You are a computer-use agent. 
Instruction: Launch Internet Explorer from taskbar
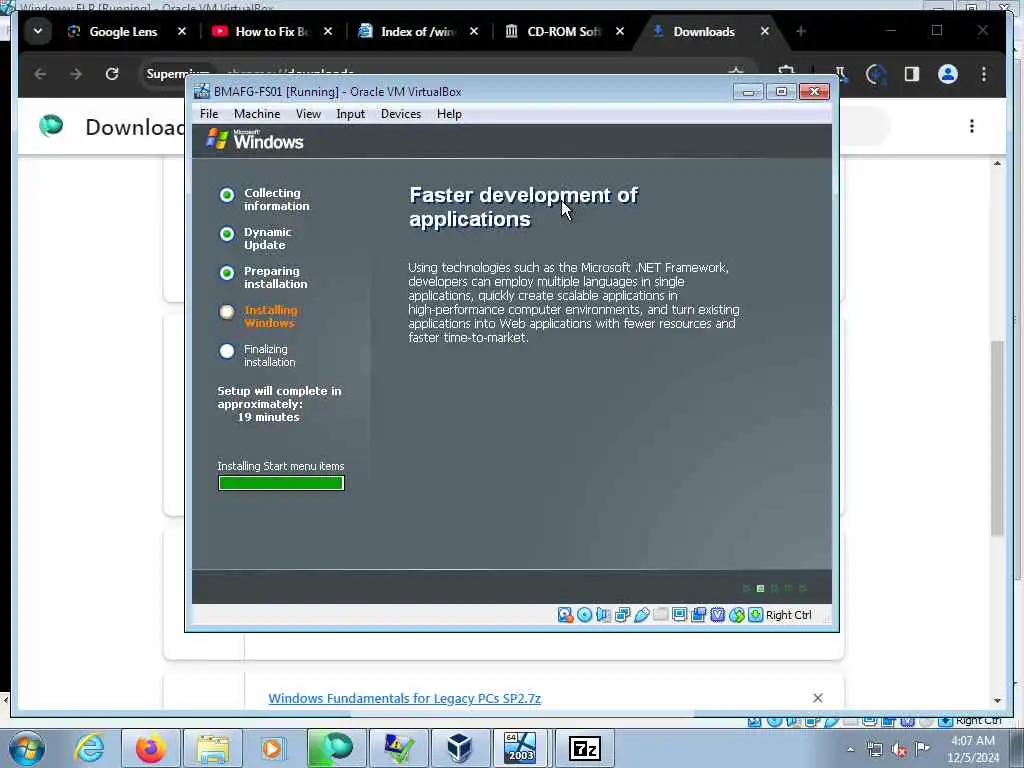89,748
